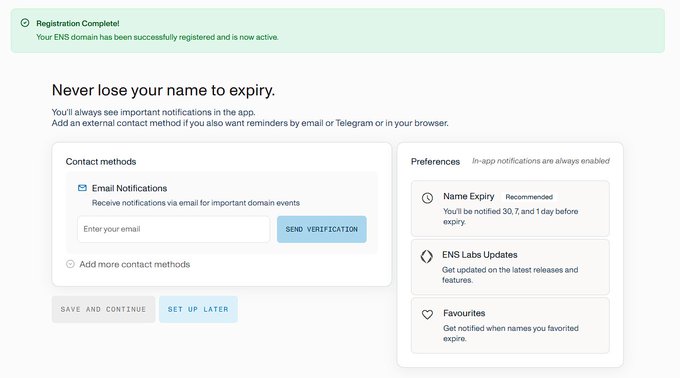Focus the Enter your email input field
The height and width of the screenshot is (378, 680).
[x=173, y=229]
